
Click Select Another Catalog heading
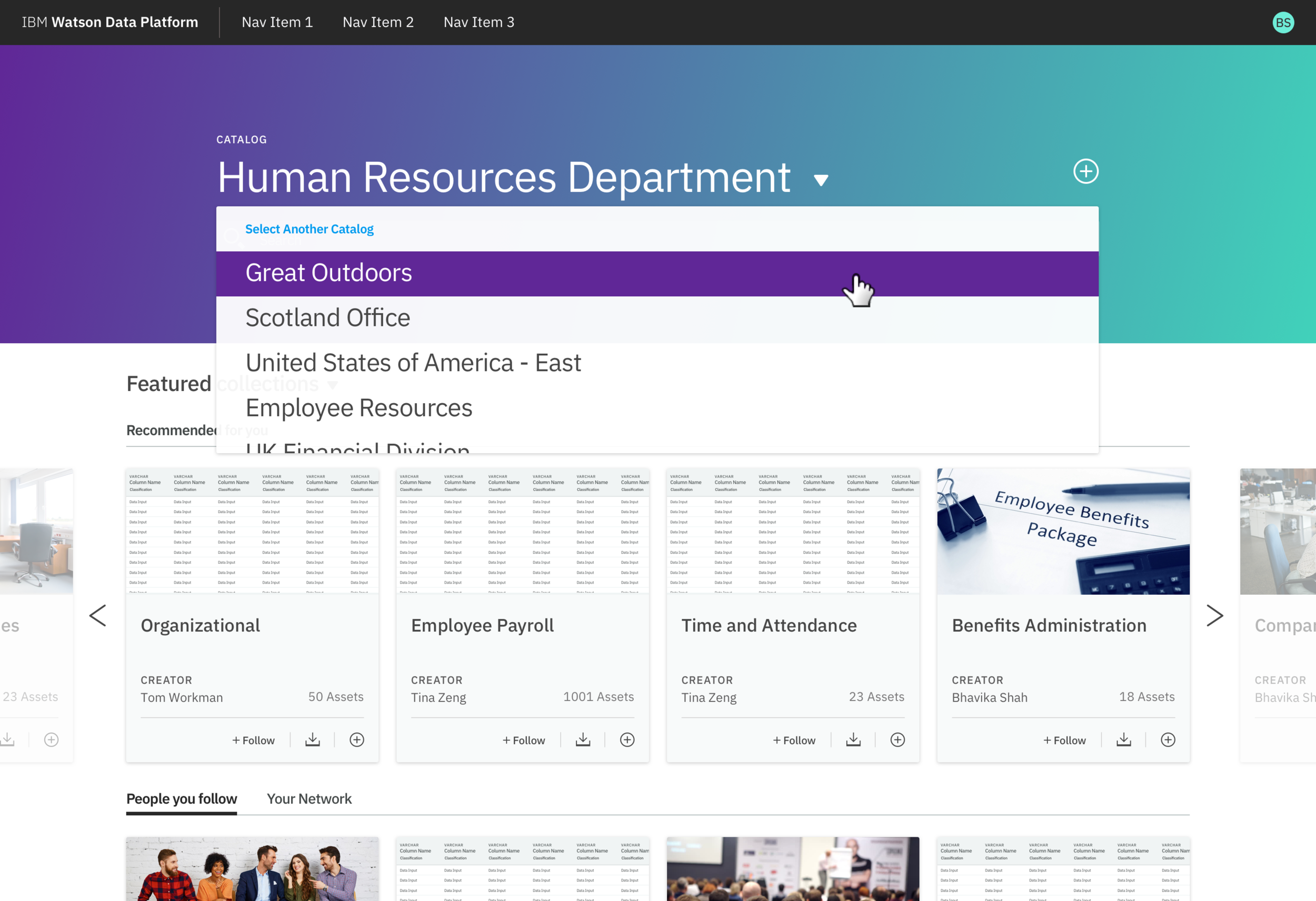click(309, 229)
